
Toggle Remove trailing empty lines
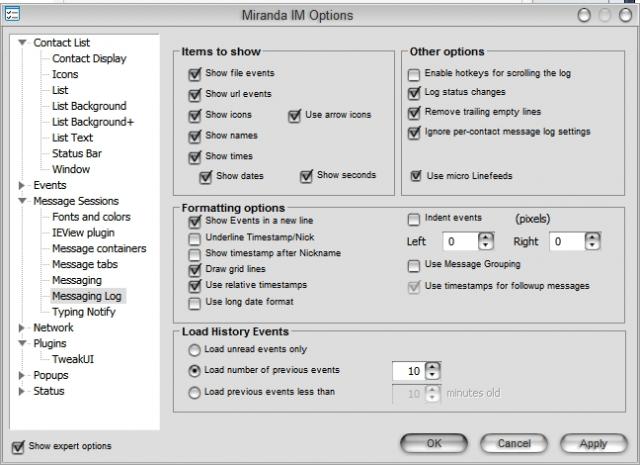click(x=414, y=113)
